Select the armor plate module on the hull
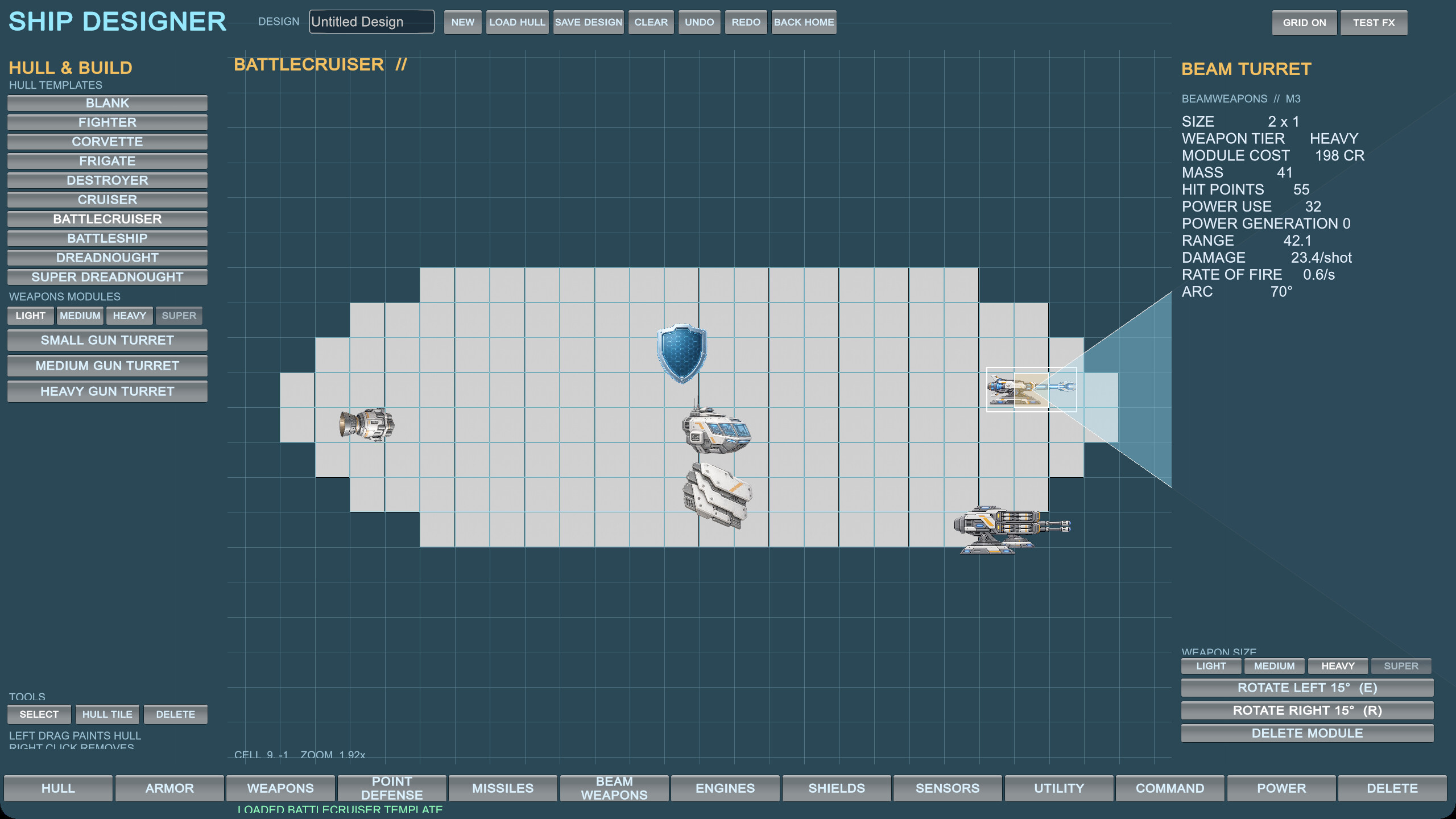 pyautogui.click(x=717, y=495)
